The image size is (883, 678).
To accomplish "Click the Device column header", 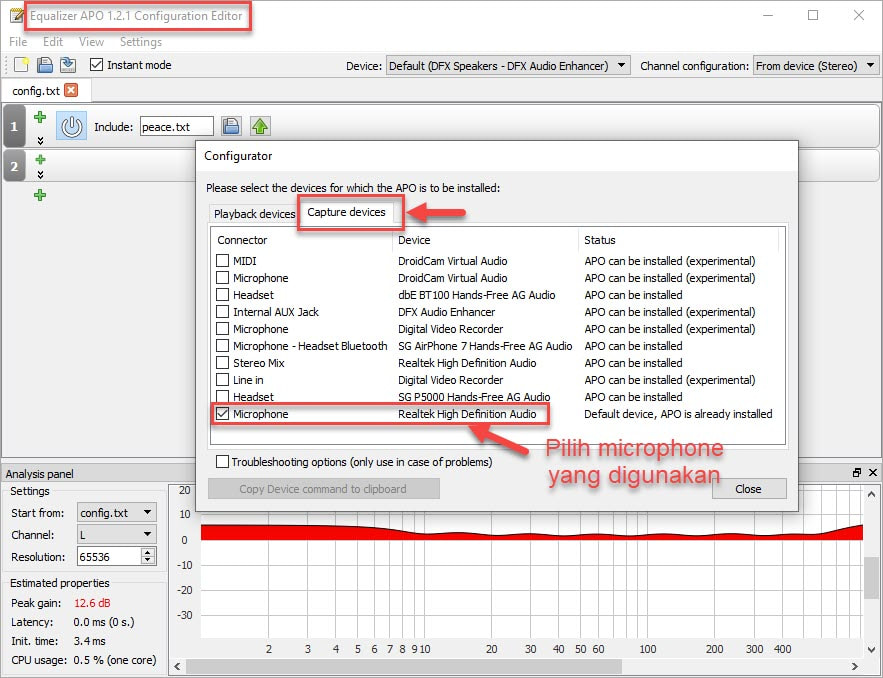I will tap(485, 240).
